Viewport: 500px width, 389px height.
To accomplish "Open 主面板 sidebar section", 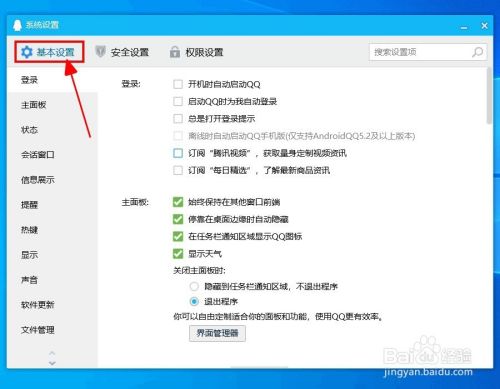I will click(33, 105).
